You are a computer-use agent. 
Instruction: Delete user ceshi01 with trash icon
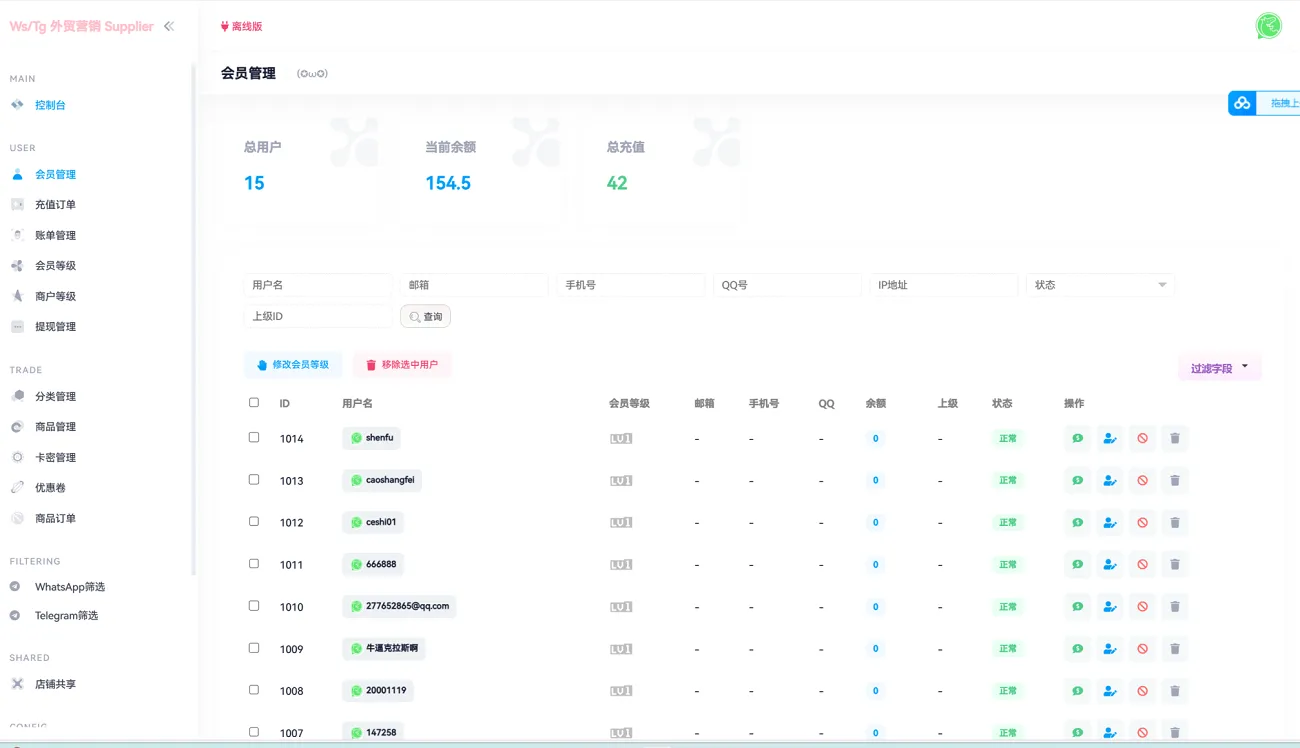[x=1175, y=522]
